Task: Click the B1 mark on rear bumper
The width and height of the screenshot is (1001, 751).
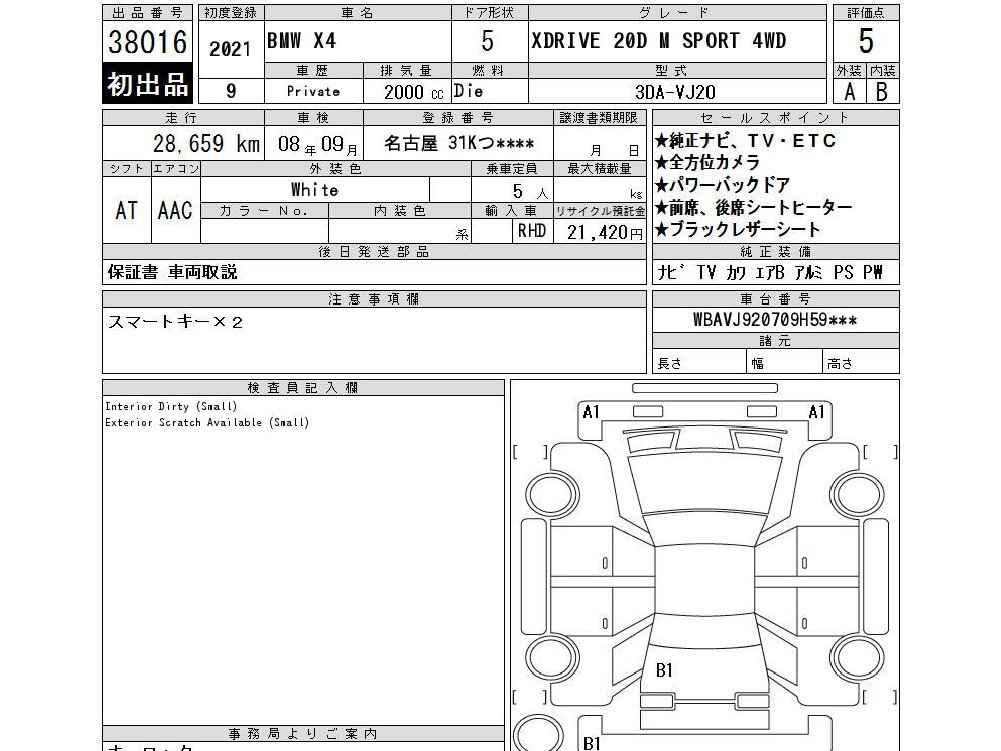Action: (592, 743)
